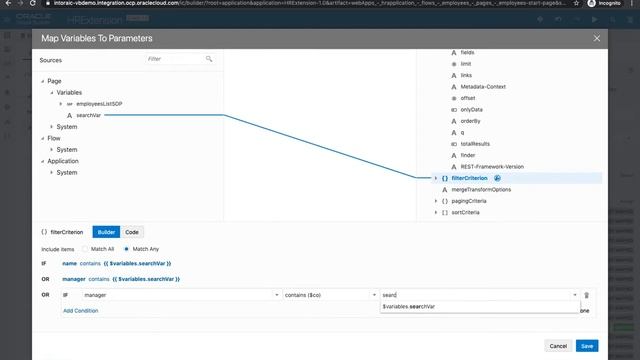Viewport: 640px width, 360px height.
Task: Expand System under Application
Action: click(x=52, y=173)
